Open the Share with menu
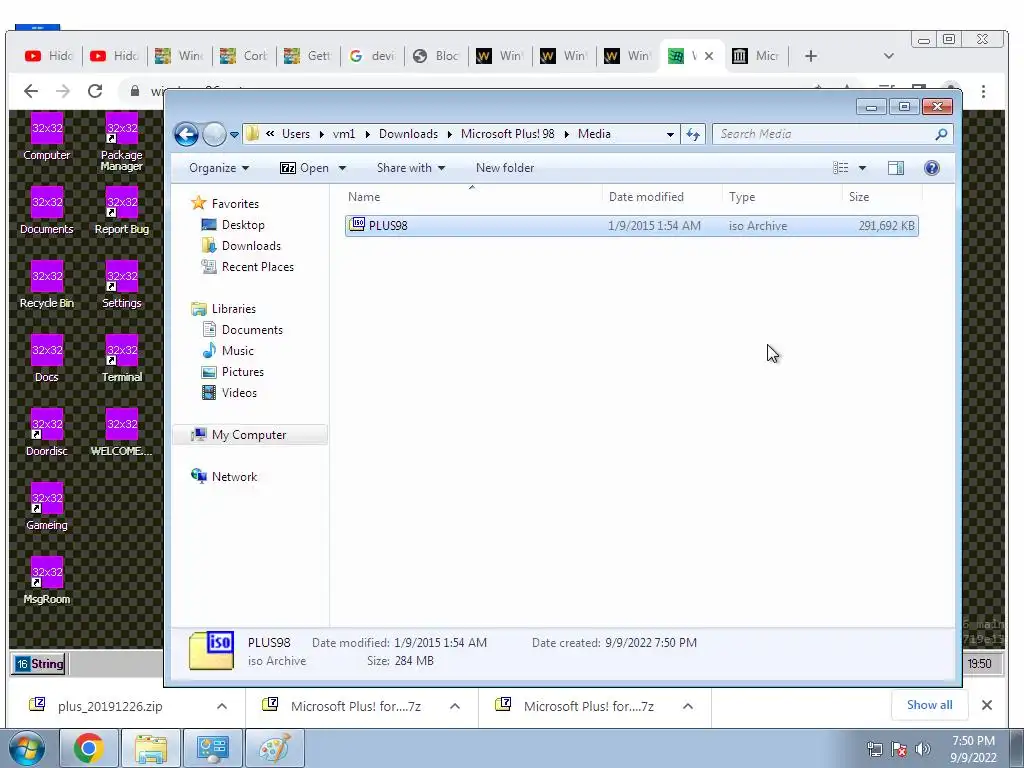Viewport: 1024px width, 768px height. point(411,168)
